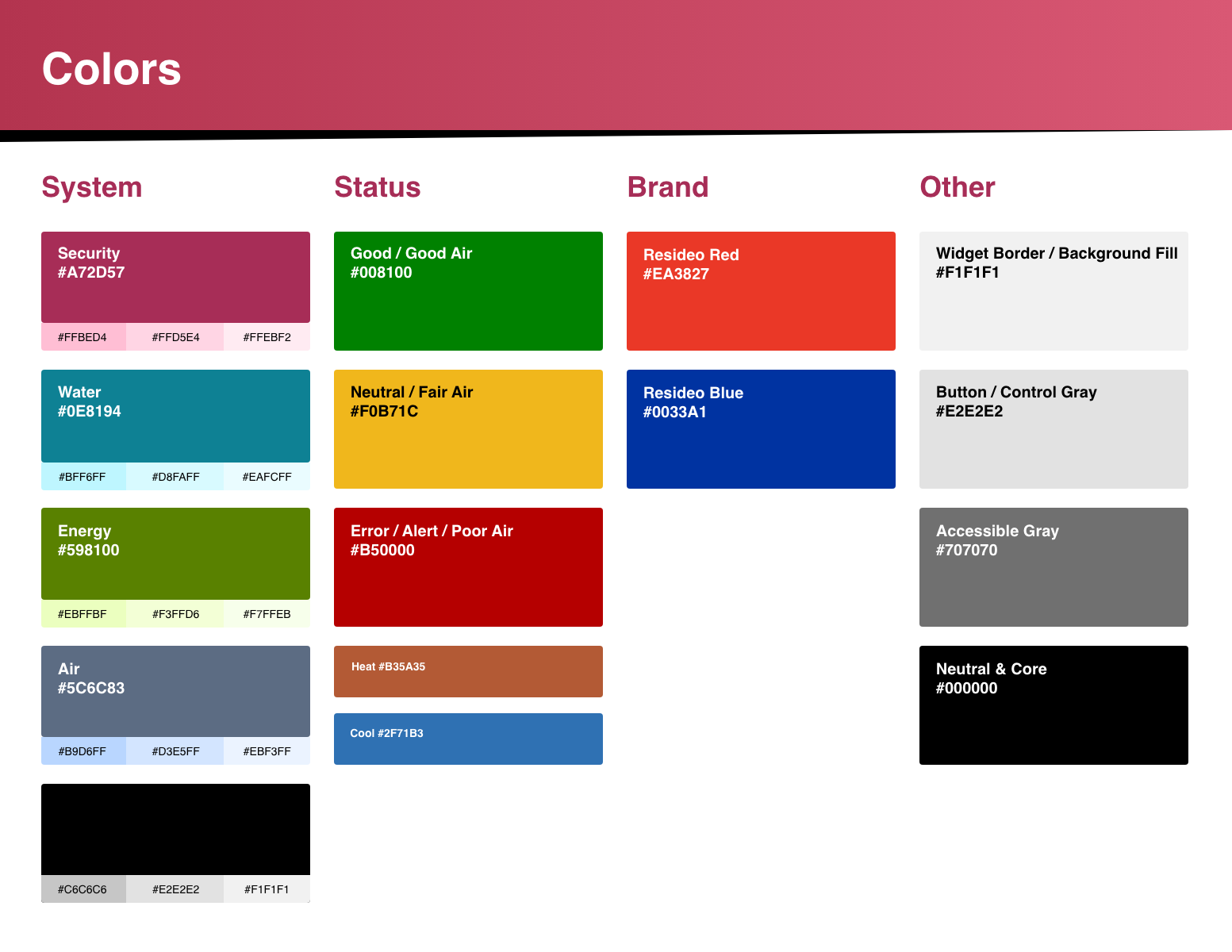
Task: Choose the #C6C6C6 gray tint
Action: pos(83,889)
